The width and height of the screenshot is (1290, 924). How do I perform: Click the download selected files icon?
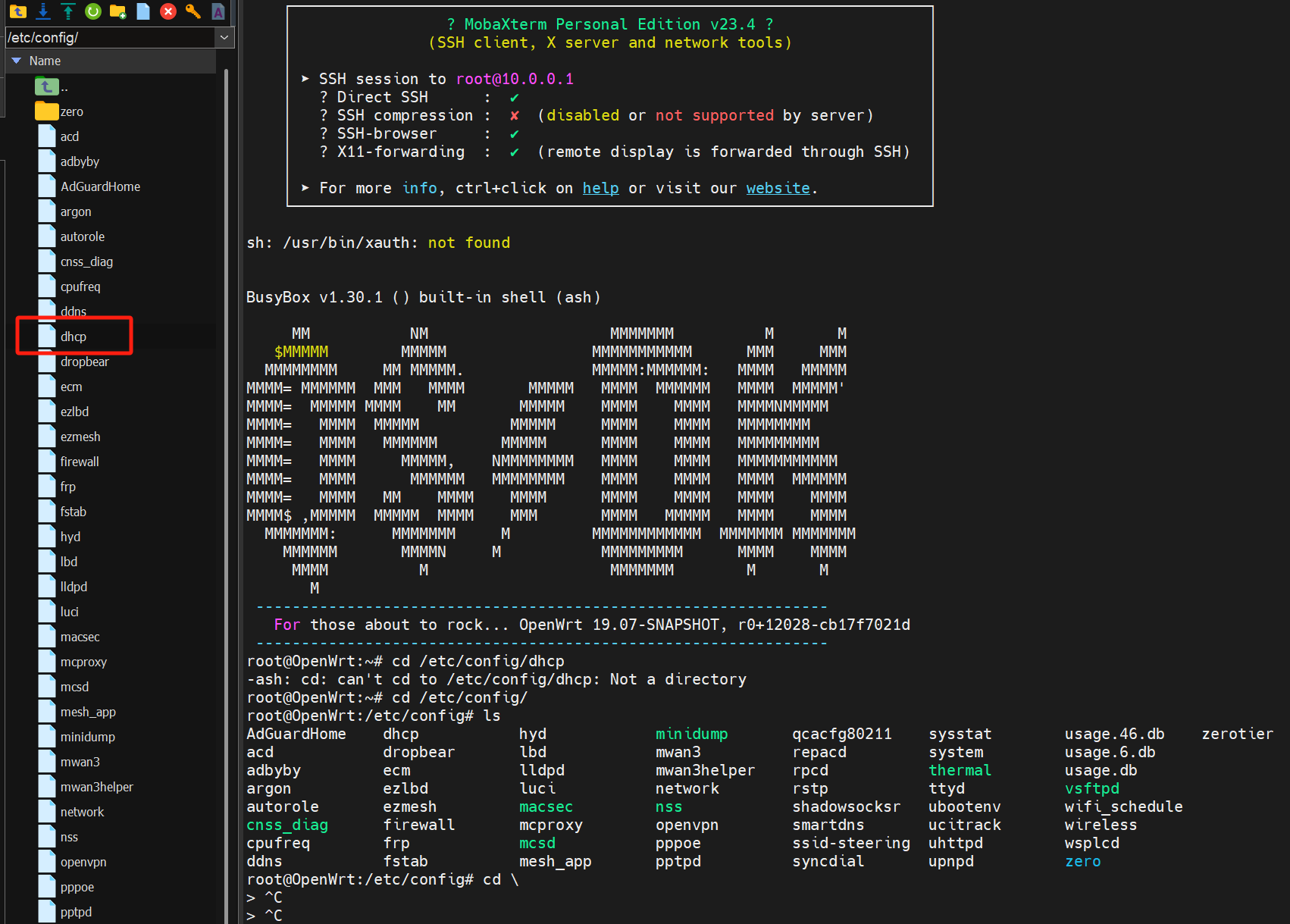click(x=43, y=11)
